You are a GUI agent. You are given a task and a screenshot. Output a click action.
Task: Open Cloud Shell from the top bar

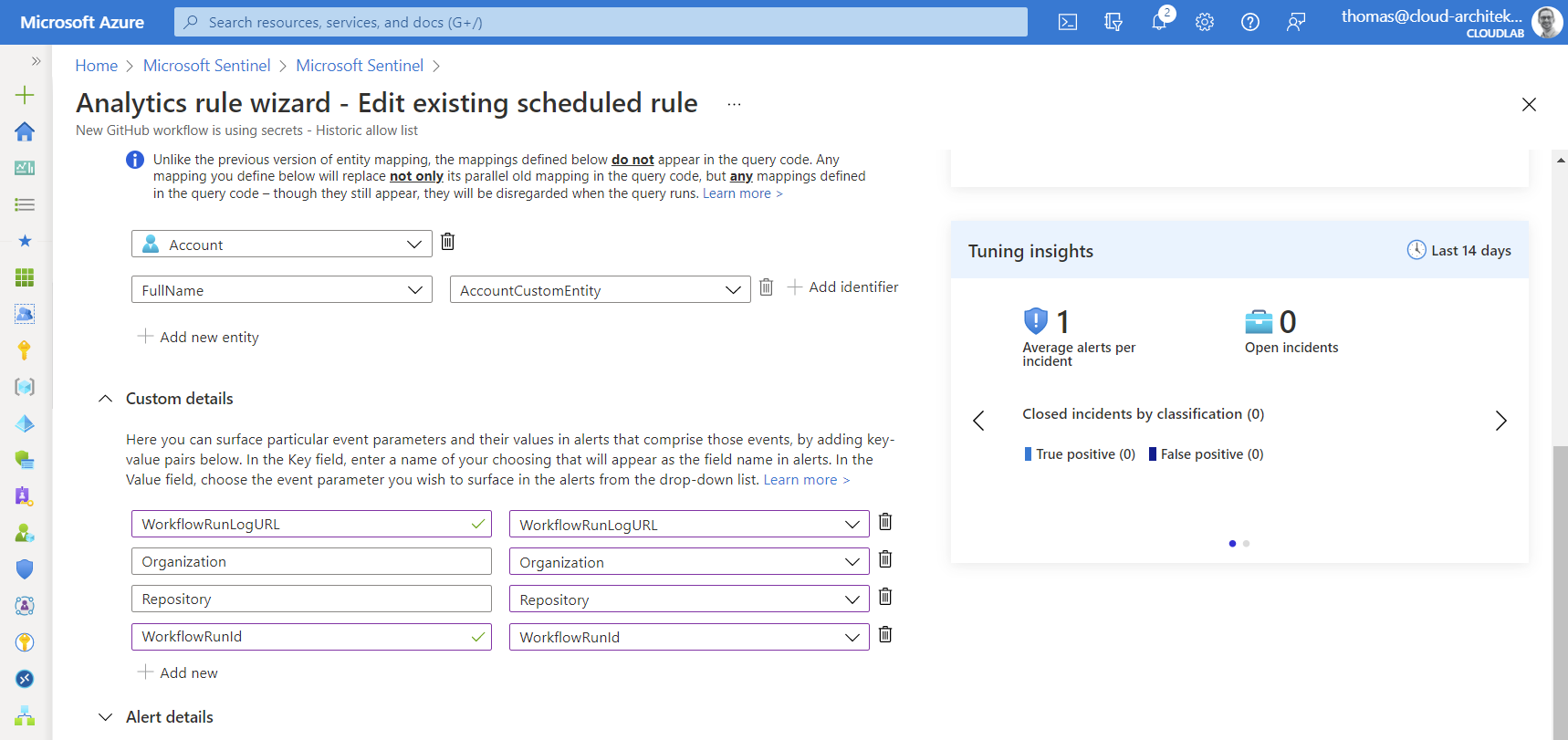pos(1067,22)
